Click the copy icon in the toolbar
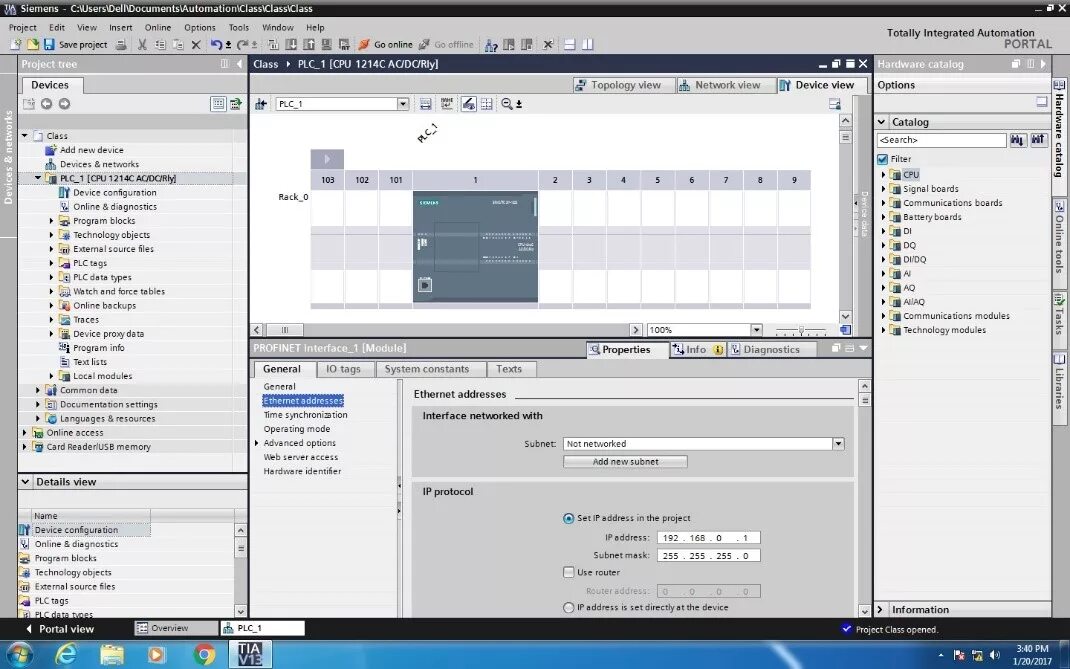The height and width of the screenshot is (669, 1070). pos(160,44)
